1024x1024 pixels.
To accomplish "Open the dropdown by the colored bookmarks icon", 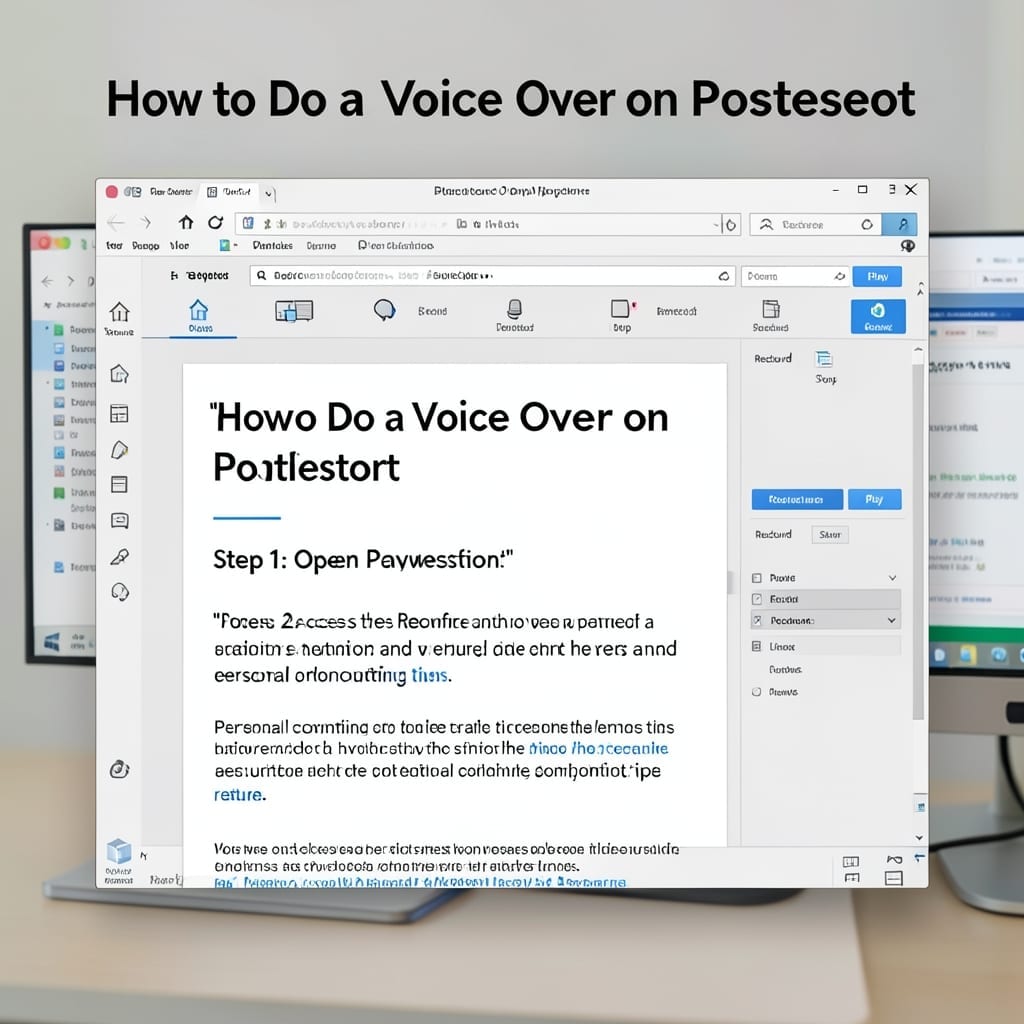I will click(235, 246).
